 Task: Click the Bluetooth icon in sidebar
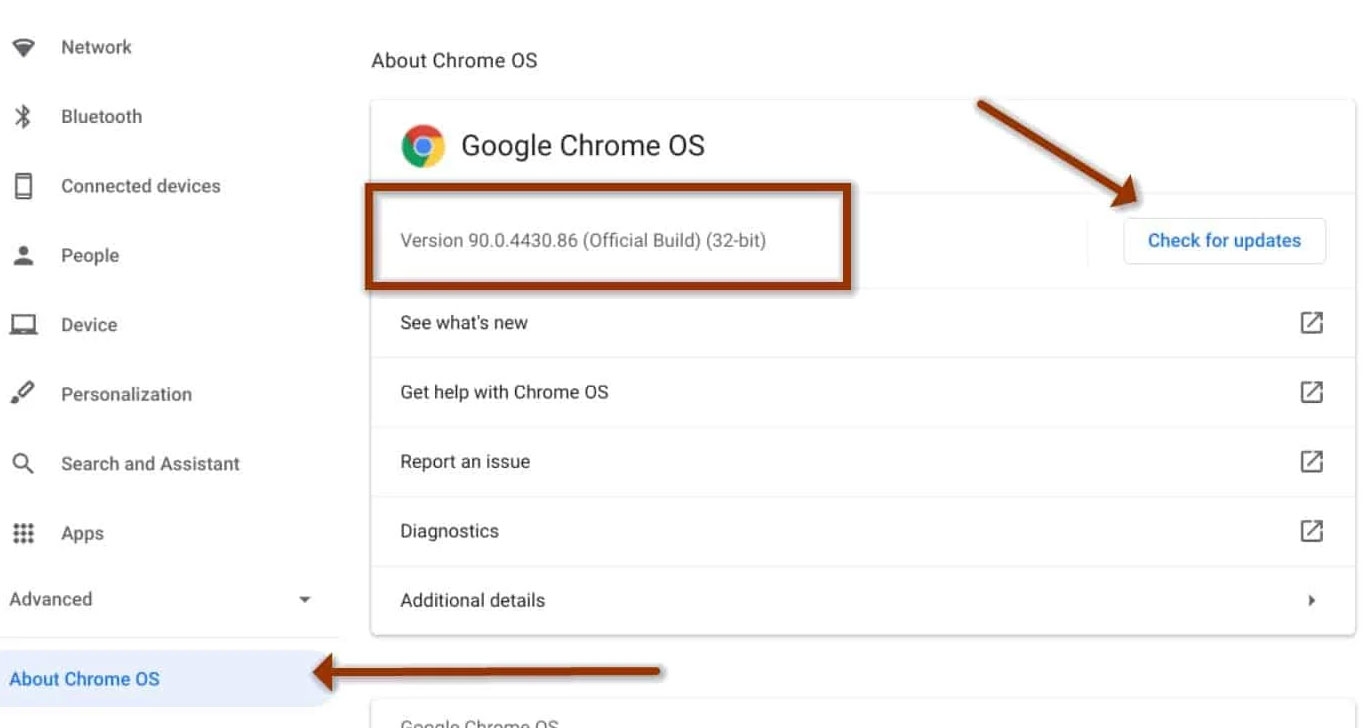[x=23, y=117]
